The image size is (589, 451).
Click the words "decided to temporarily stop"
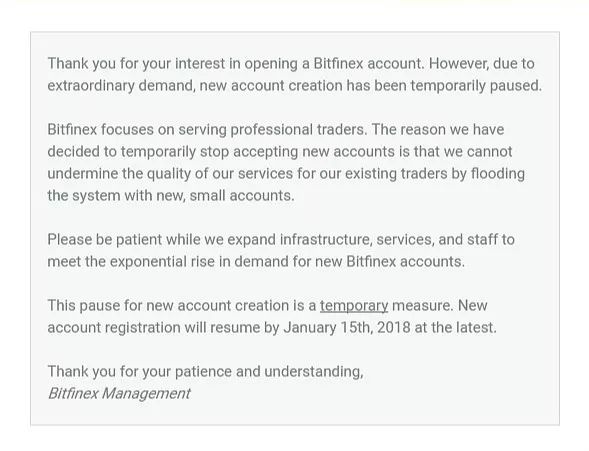[138, 152]
